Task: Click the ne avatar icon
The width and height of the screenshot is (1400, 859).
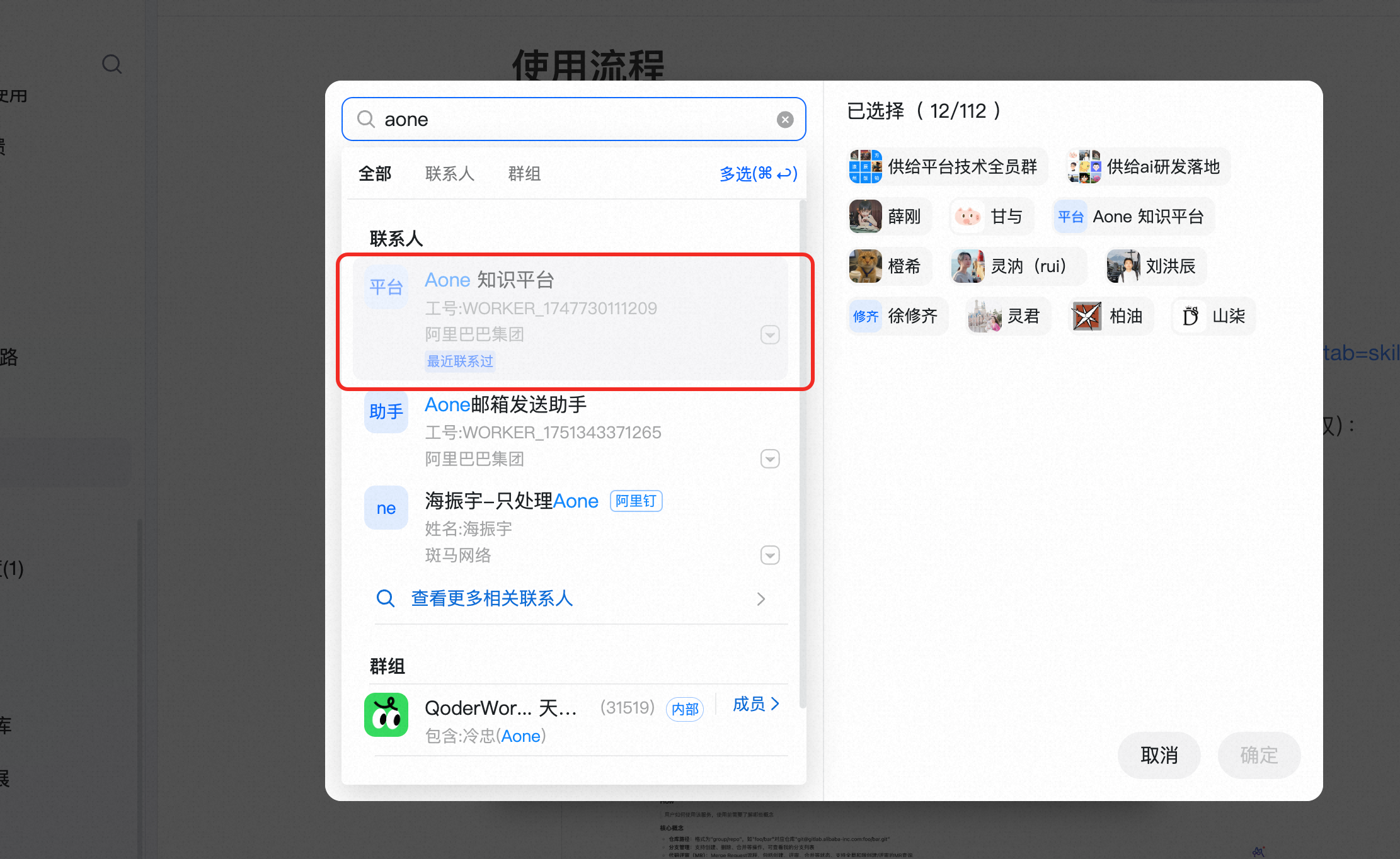Action: (x=386, y=508)
